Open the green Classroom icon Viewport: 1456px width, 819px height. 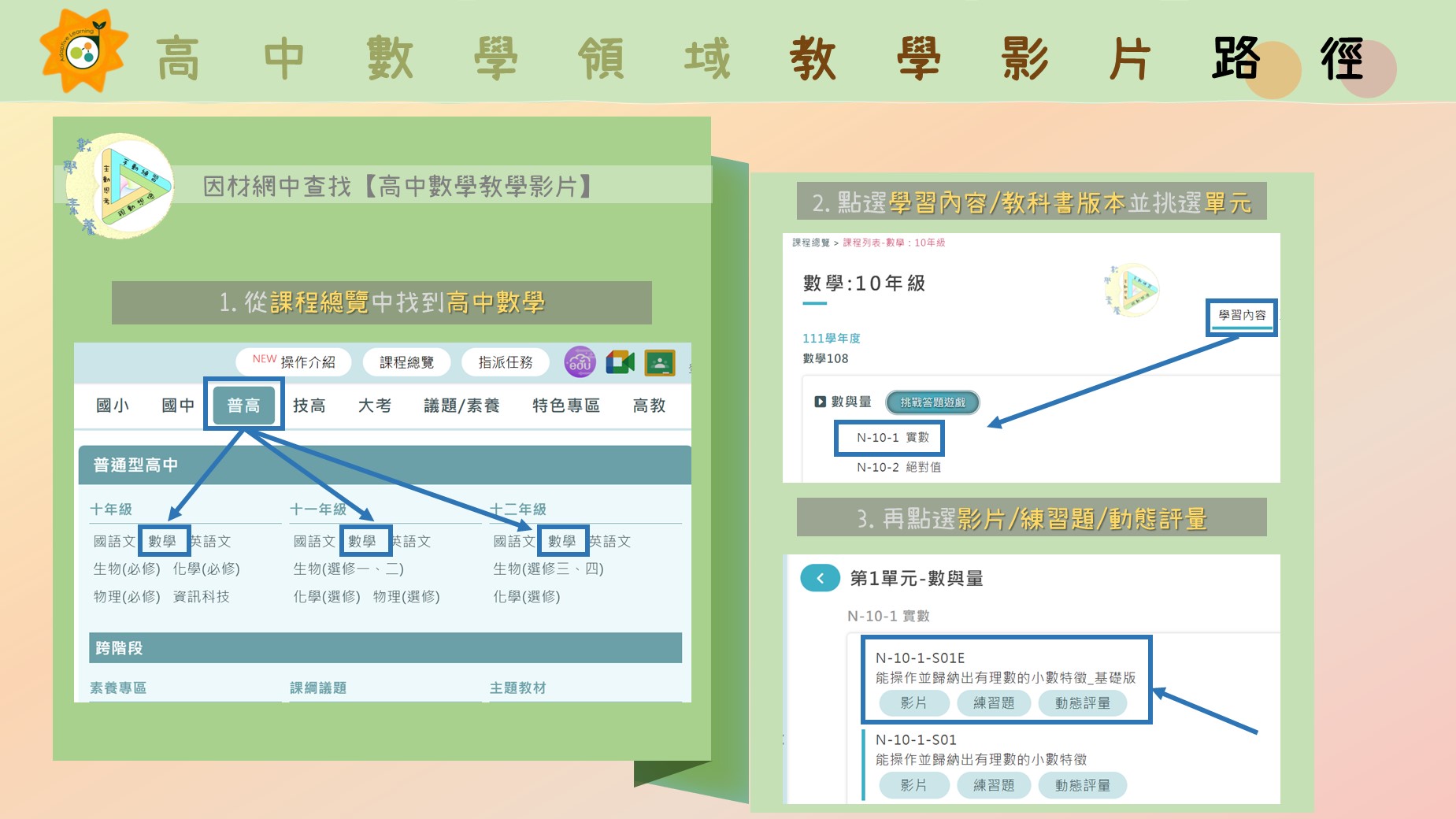(660, 362)
